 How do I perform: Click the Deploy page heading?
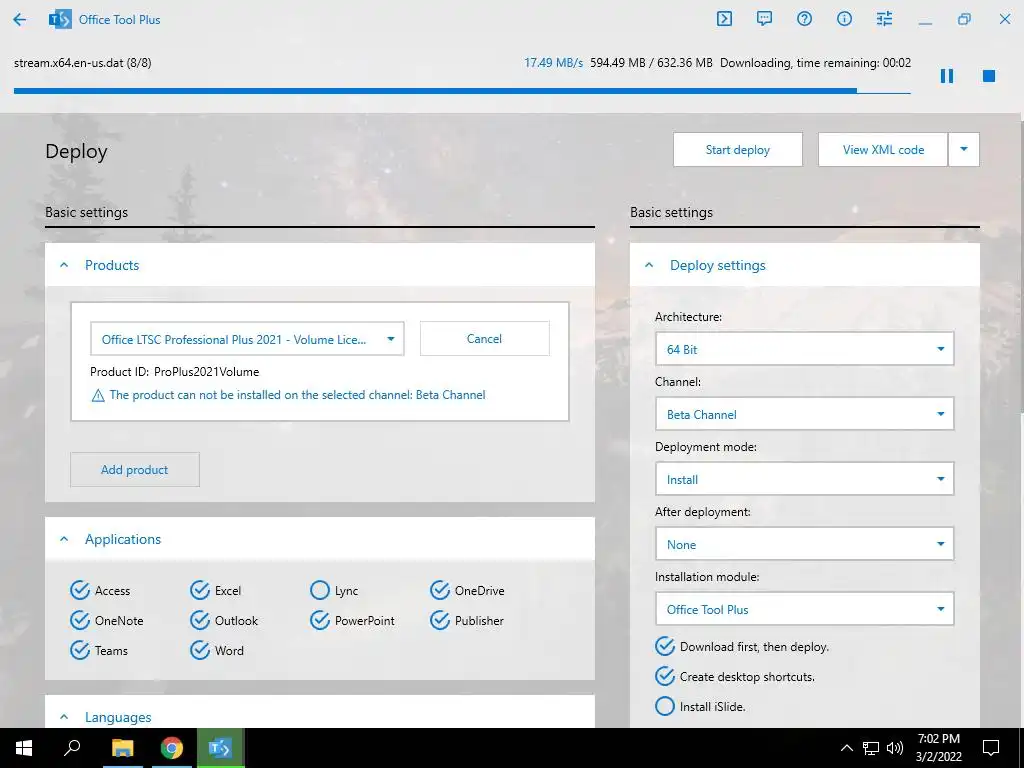[76, 152]
